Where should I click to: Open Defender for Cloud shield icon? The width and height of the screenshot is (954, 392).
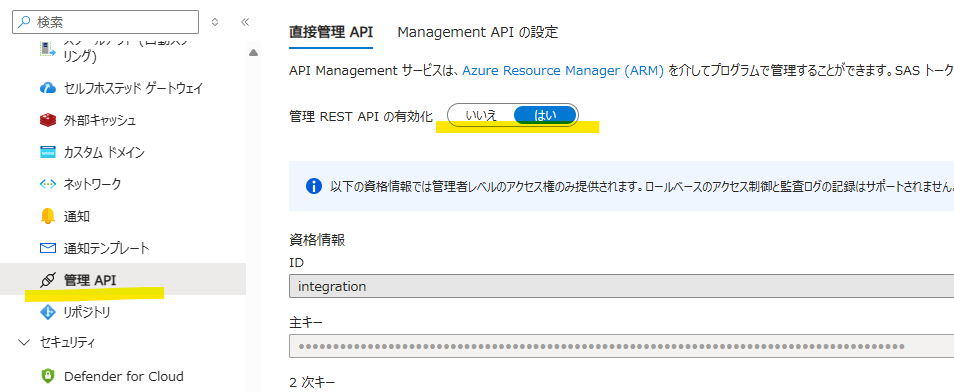point(47,376)
